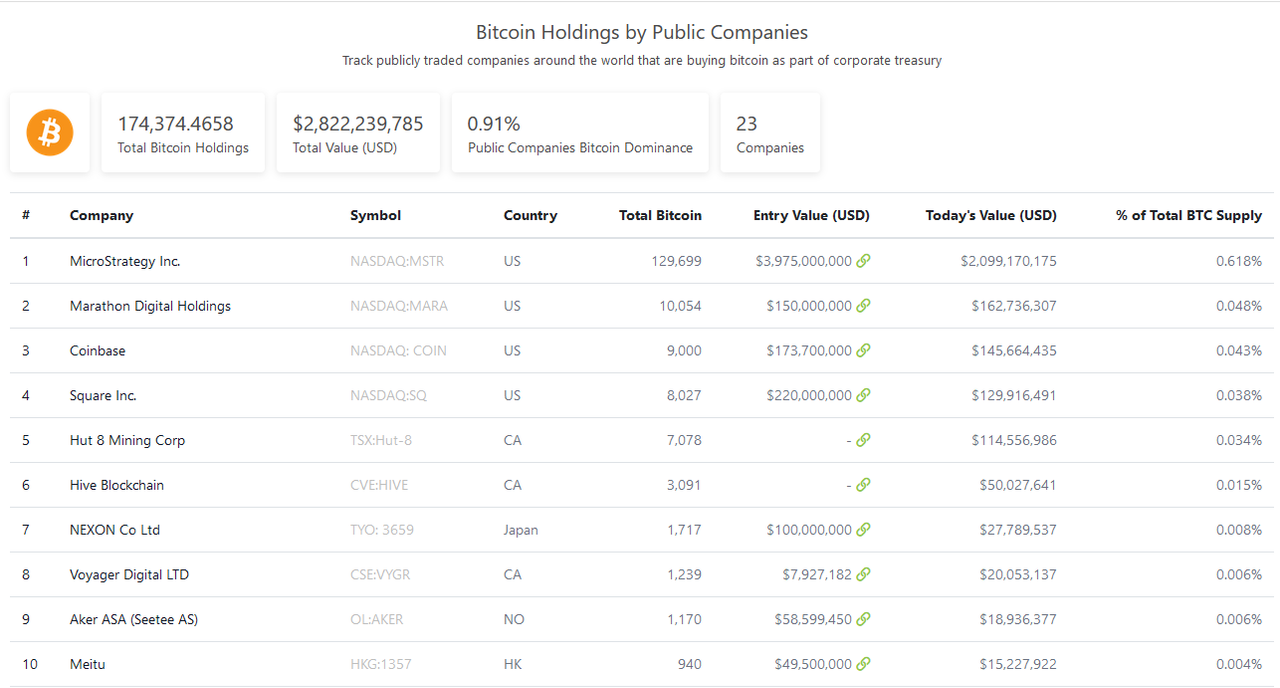Click HK country cell for Meitu
The image size is (1280, 688).
[513, 664]
